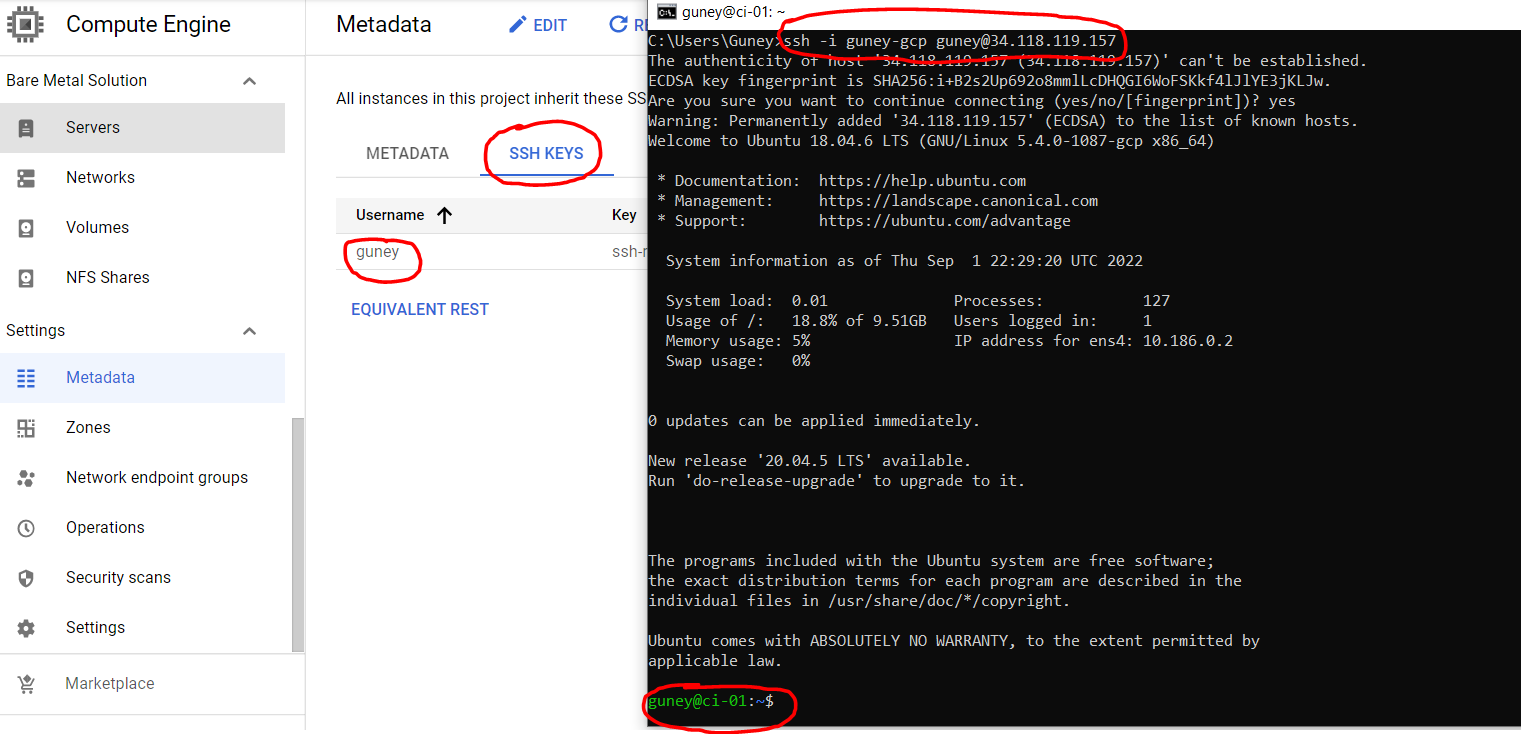Click the help.ubuntu.com URL in terminal
The width and height of the screenshot is (1521, 734).
tap(922, 181)
